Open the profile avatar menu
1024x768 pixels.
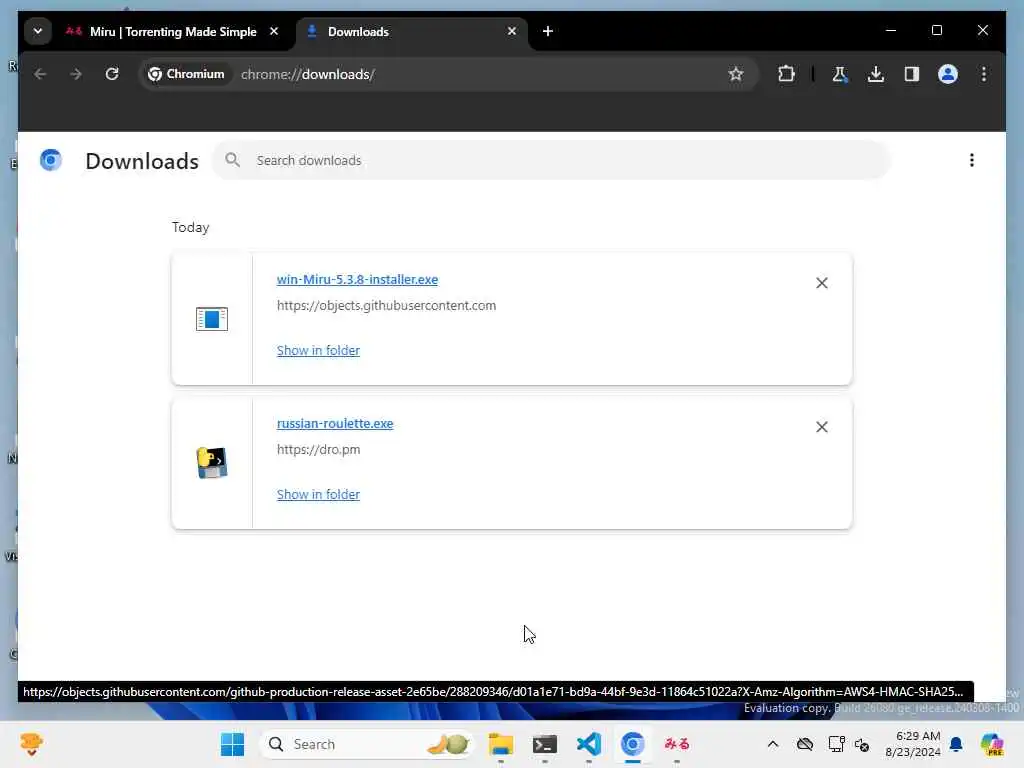pyautogui.click(x=948, y=74)
